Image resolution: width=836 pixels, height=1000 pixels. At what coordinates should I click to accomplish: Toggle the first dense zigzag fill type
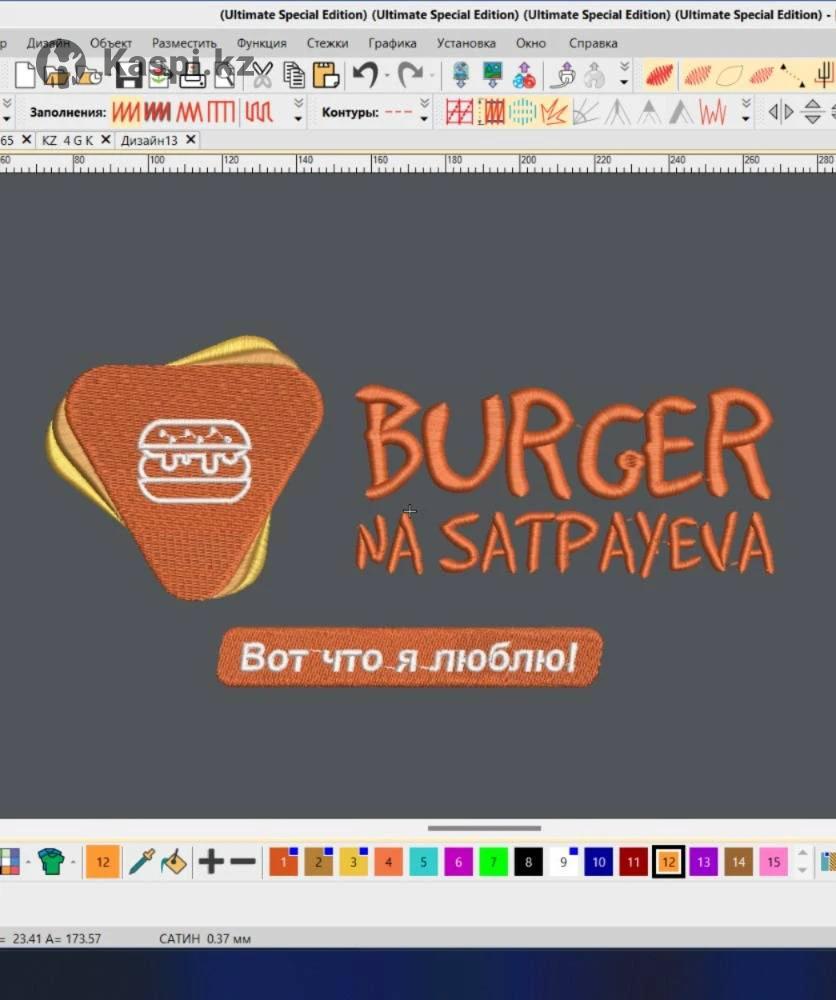coord(126,112)
